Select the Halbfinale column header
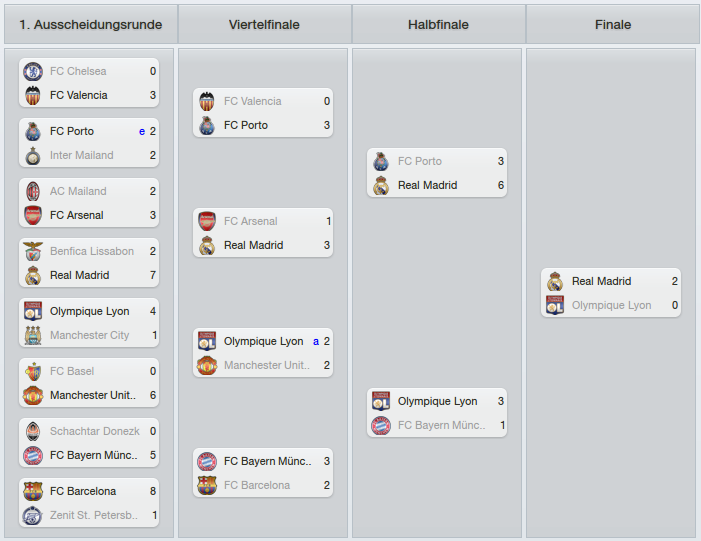Screen dimensions: 701x541 (438, 25)
